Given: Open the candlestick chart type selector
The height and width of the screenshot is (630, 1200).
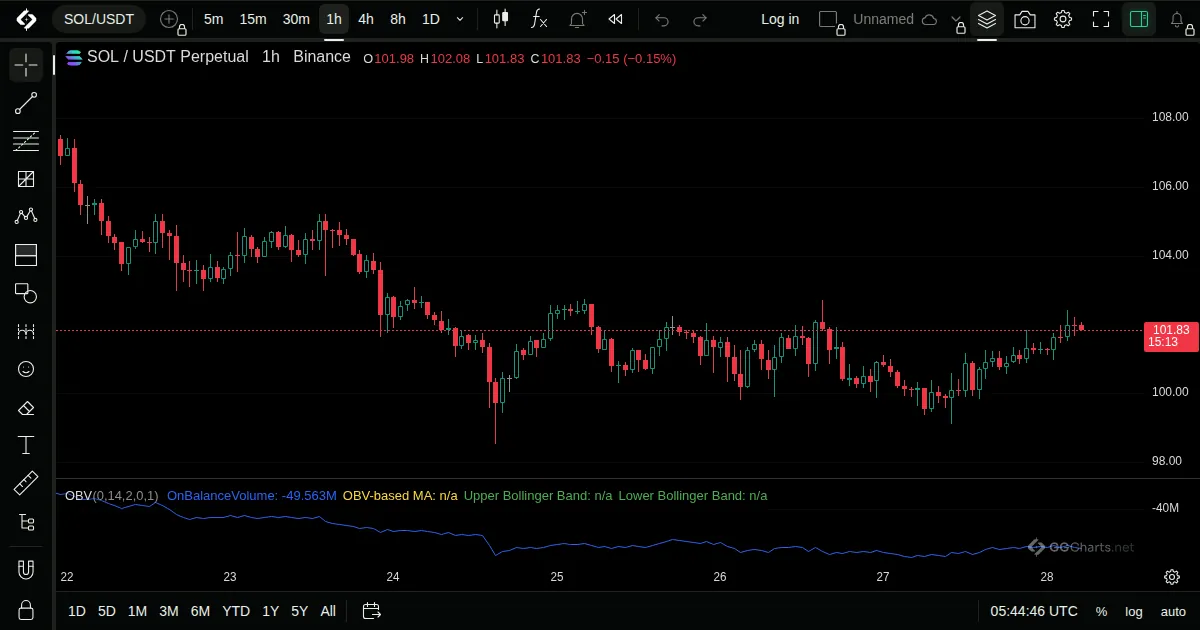Looking at the screenshot, I should 501,19.
